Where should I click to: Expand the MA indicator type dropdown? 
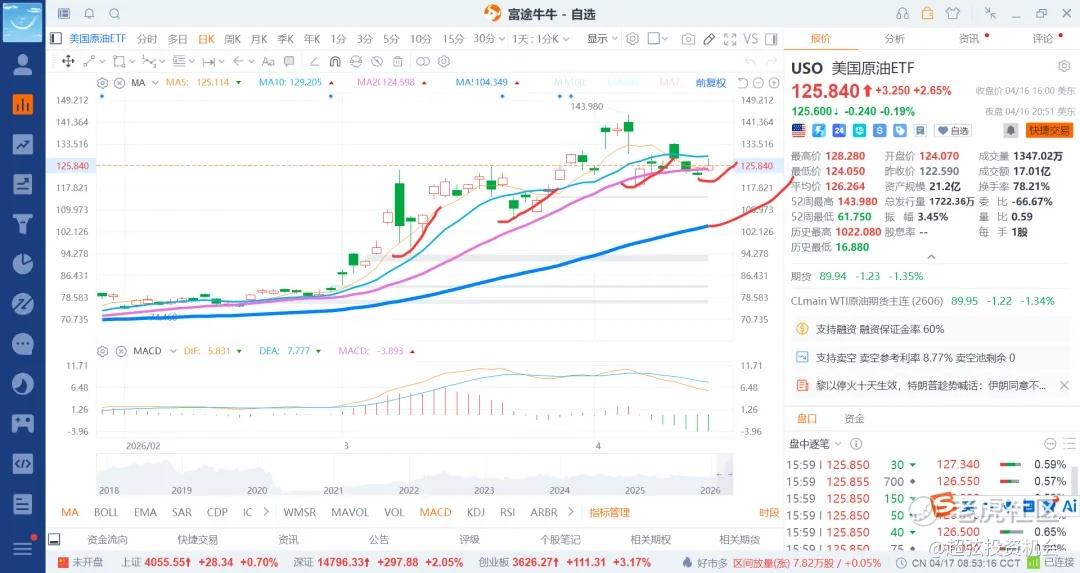156,83
